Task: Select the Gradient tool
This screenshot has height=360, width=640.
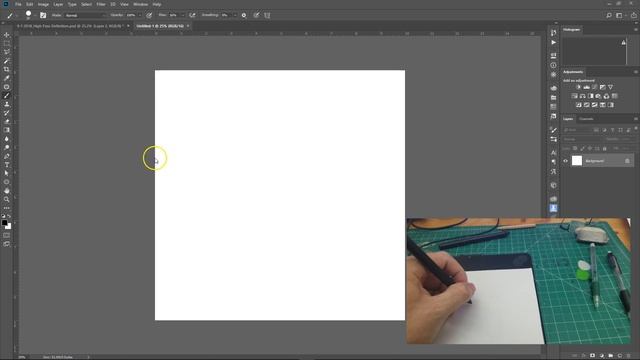Action: (7, 130)
